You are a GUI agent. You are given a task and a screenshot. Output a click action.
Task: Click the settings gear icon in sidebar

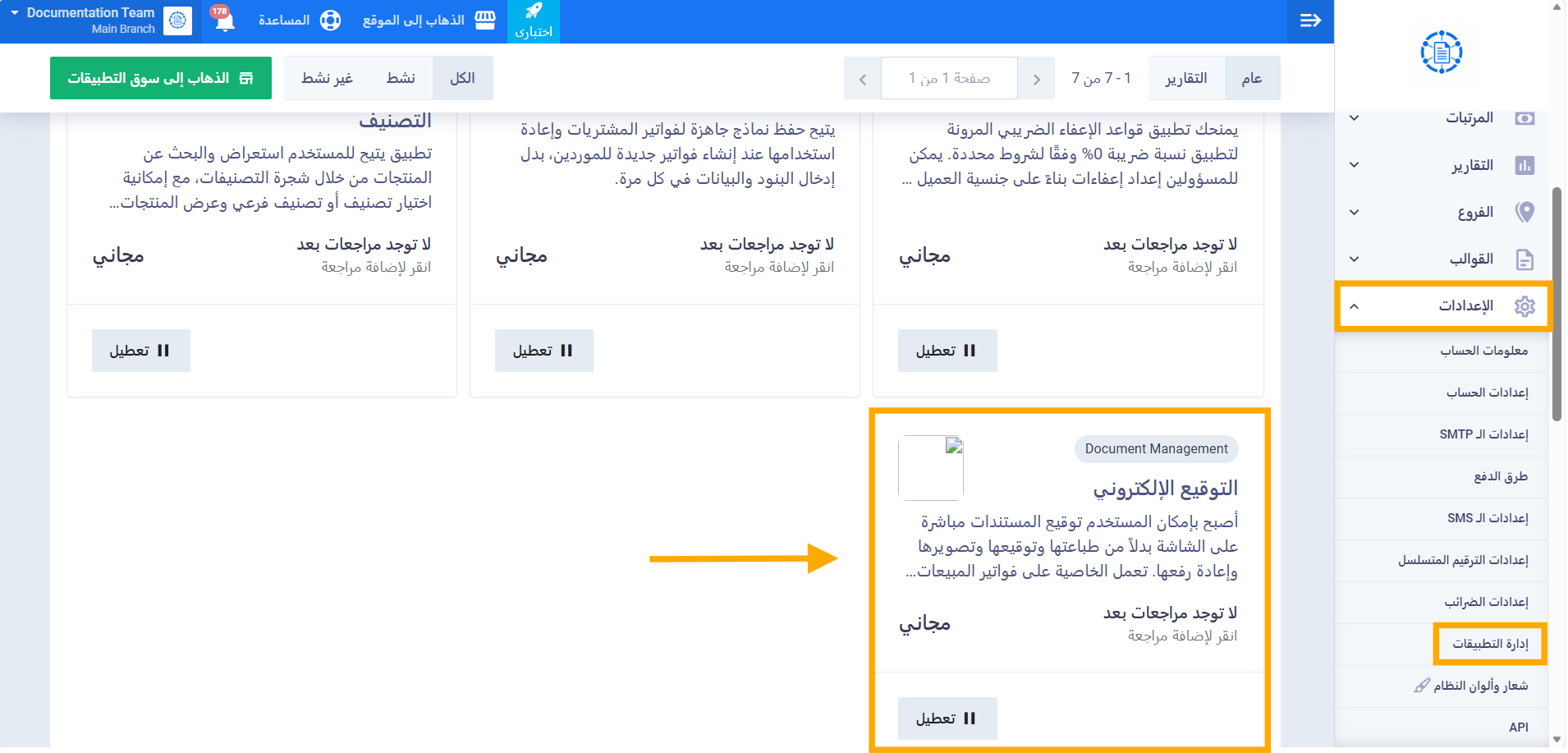[x=1524, y=306]
